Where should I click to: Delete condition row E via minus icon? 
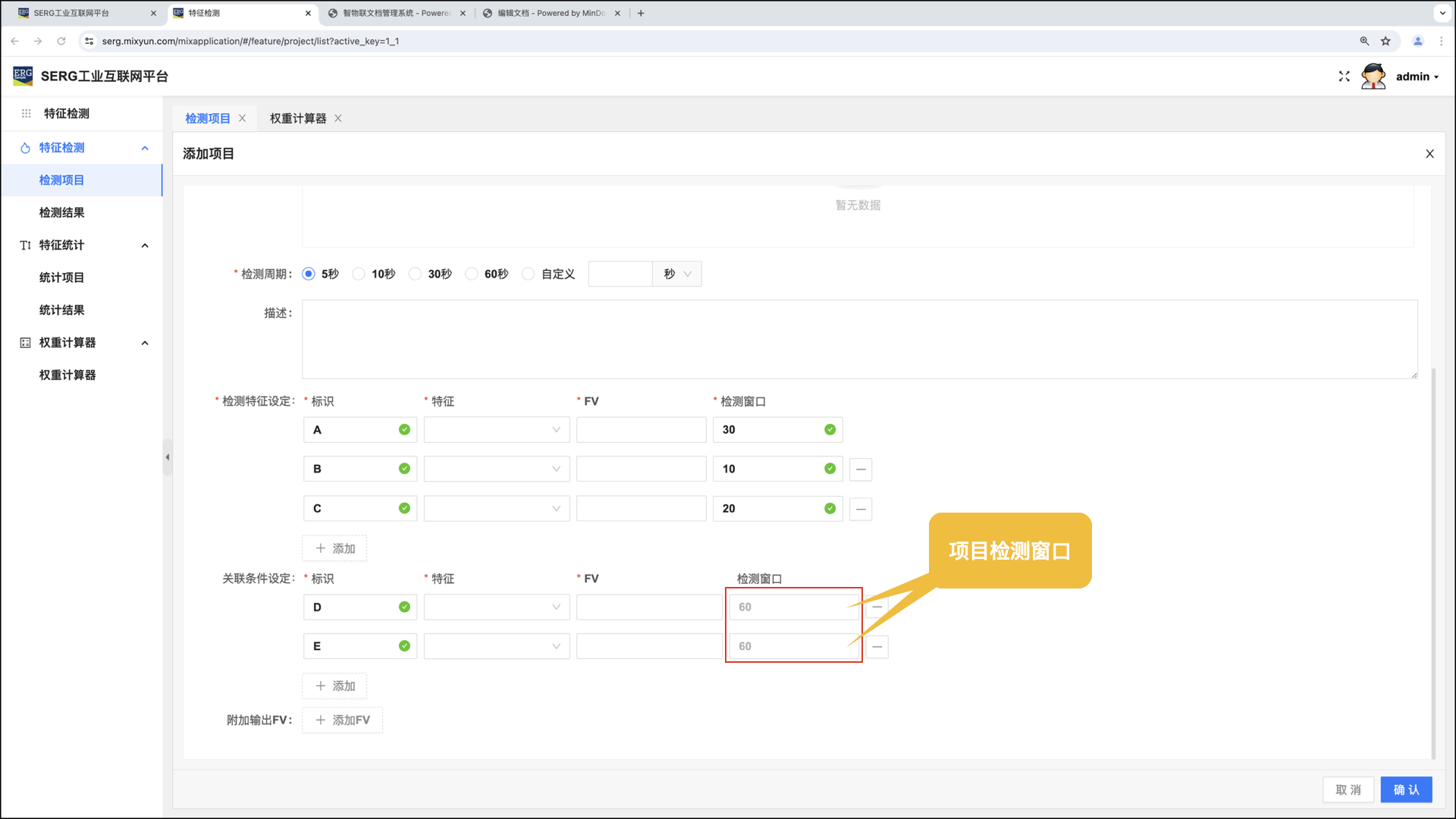click(x=877, y=647)
